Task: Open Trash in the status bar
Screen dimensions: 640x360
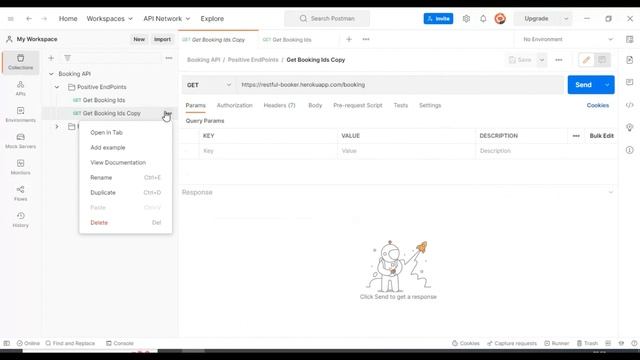Action: [x=587, y=343]
